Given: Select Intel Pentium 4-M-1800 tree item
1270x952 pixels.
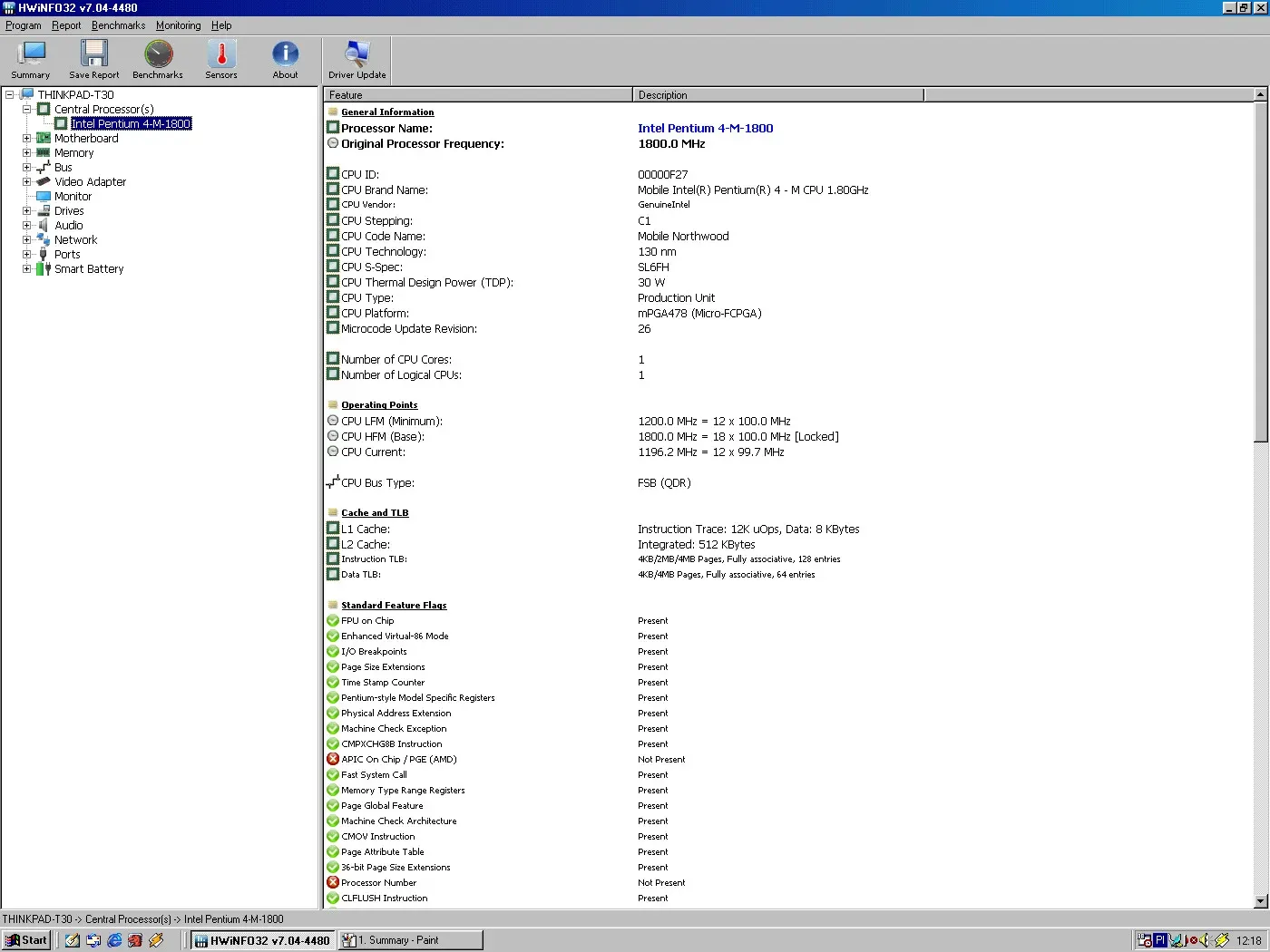Looking at the screenshot, I should pyautogui.click(x=131, y=123).
